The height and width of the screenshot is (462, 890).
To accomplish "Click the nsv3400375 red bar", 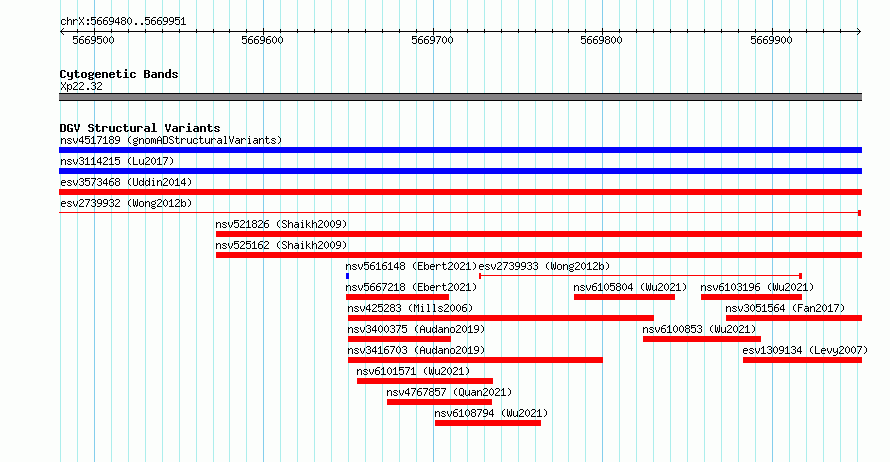I will (x=400, y=339).
